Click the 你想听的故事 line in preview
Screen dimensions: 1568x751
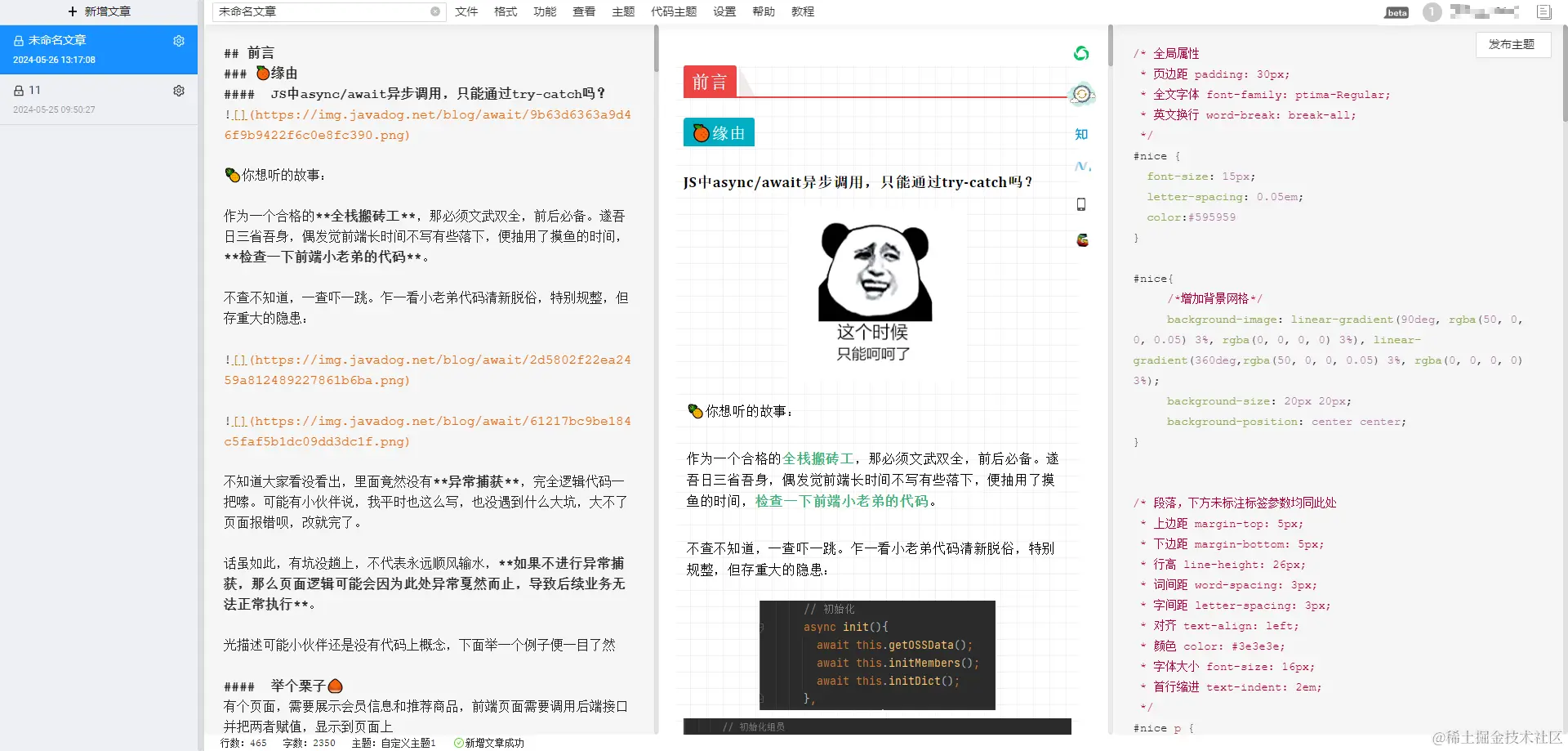(740, 411)
